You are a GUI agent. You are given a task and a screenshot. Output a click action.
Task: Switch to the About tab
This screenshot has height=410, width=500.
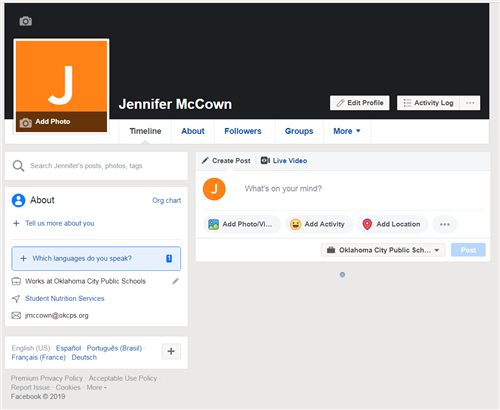(x=193, y=131)
